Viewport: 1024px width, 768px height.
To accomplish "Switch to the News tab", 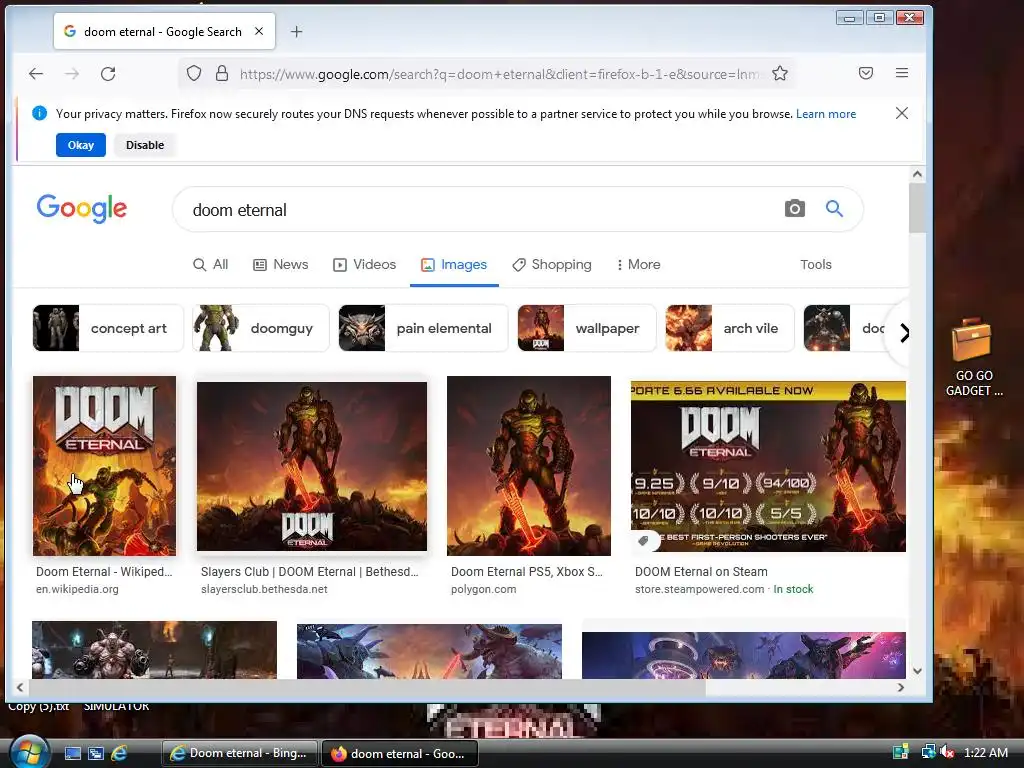I will pyautogui.click(x=281, y=264).
